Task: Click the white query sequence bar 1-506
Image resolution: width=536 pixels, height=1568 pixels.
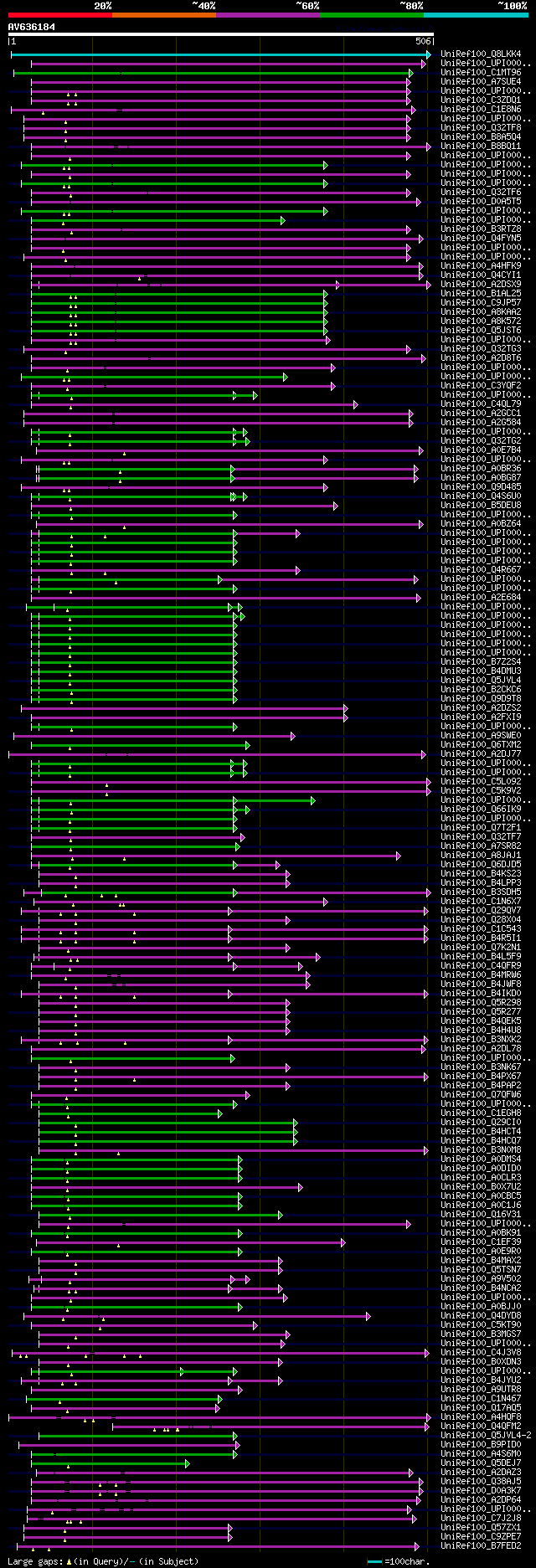Action: [x=221, y=35]
